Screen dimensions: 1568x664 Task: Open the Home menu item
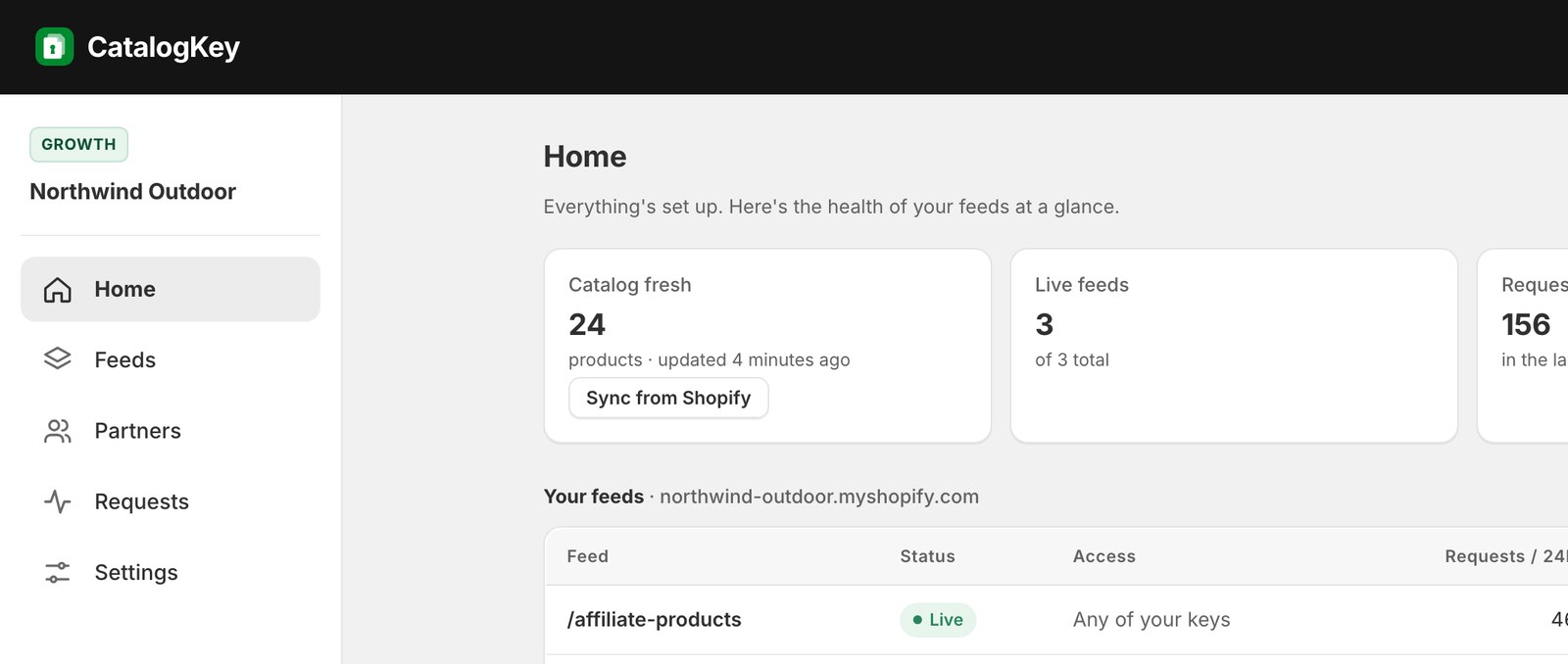(x=171, y=289)
